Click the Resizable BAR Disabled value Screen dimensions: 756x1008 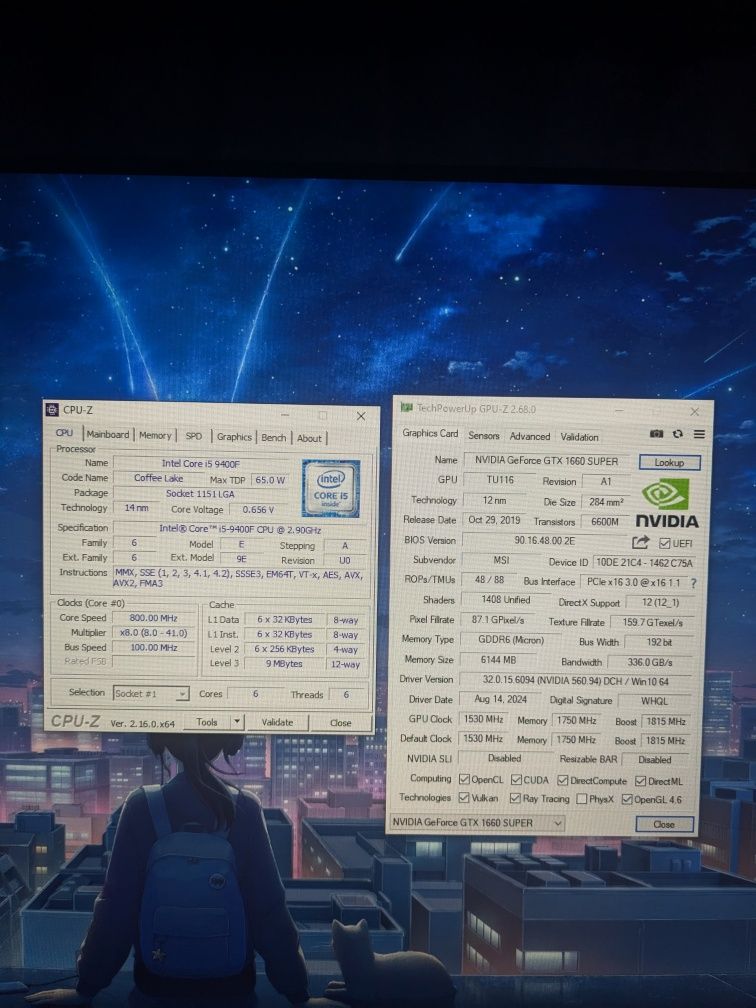coord(654,759)
